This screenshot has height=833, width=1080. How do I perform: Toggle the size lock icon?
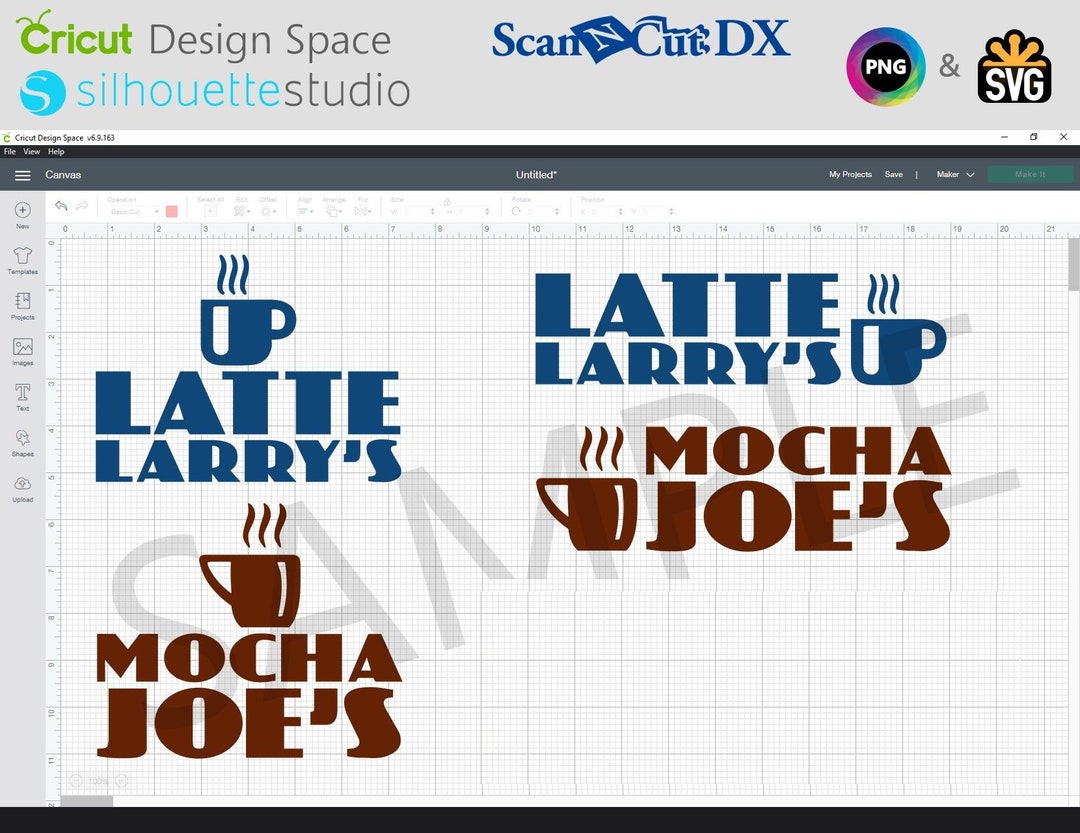coord(447,202)
